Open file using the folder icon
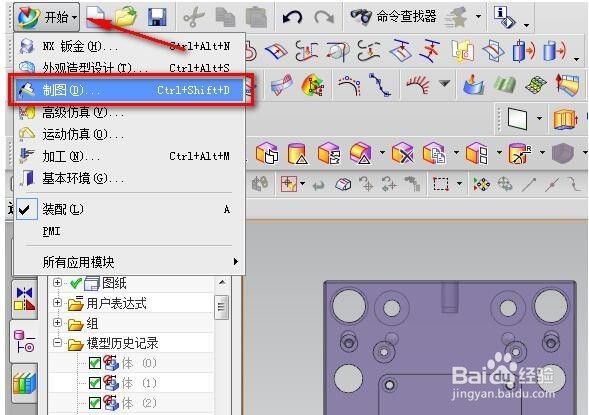This screenshot has height=415, width=589. coord(125,17)
